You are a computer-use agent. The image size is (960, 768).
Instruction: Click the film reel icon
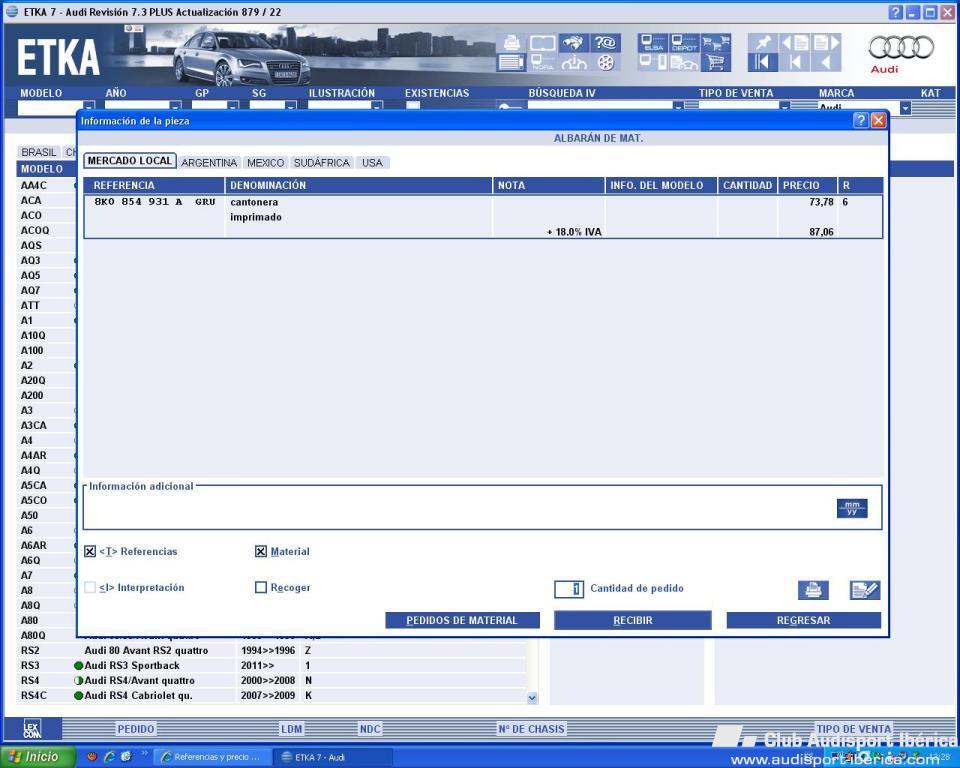605,62
